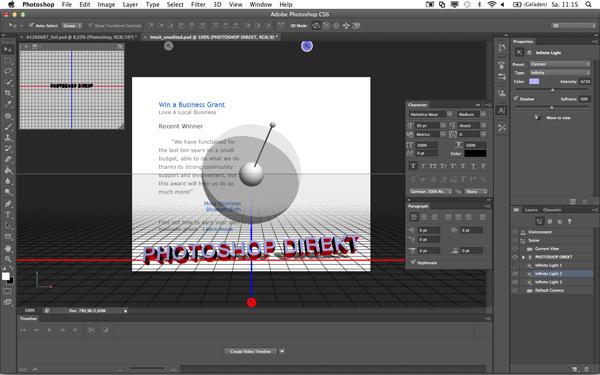Select the Eyedropper tool
Image resolution: width=600 pixels, height=375 pixels.
(x=8, y=104)
